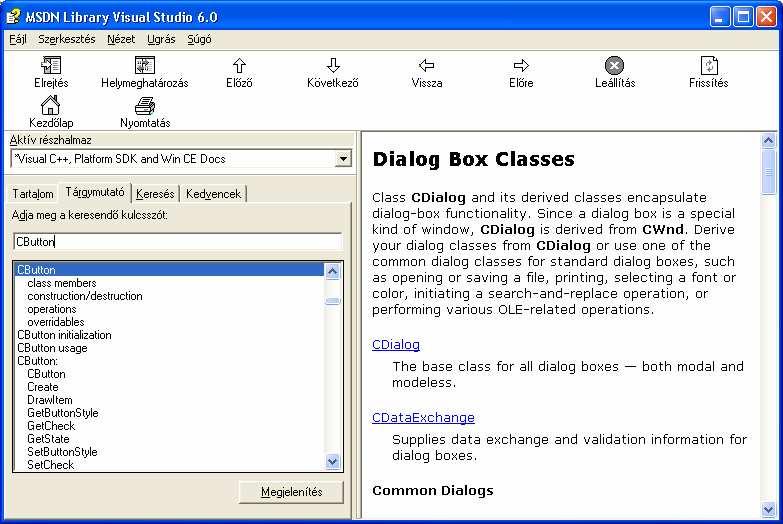Close the MSDN Library window
This screenshot has width=783, height=524.
767,17
